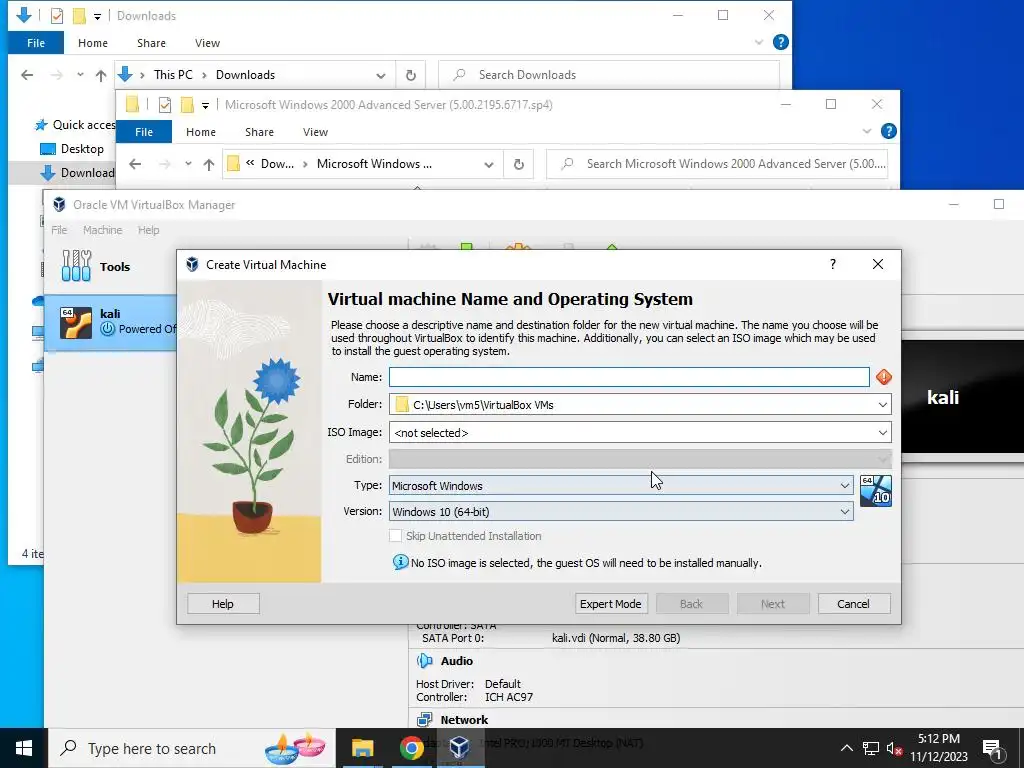Click the VirtualBox taskbar icon
The width and height of the screenshot is (1024, 768).
[460, 748]
